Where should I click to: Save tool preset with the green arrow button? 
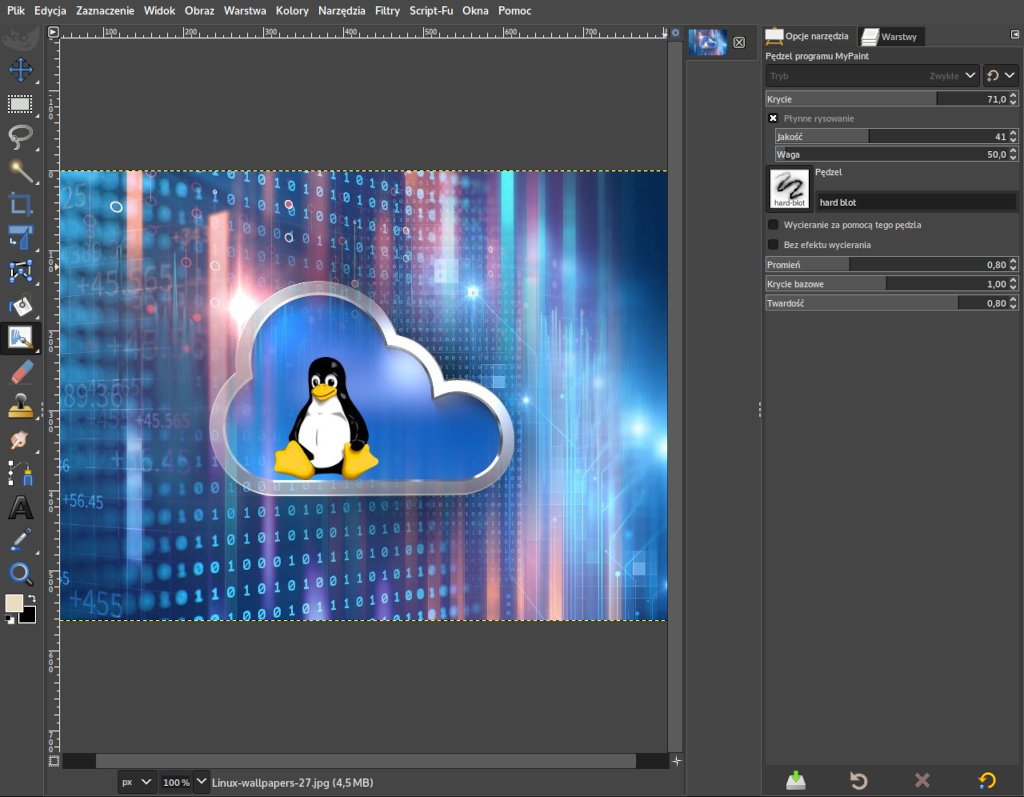point(795,780)
